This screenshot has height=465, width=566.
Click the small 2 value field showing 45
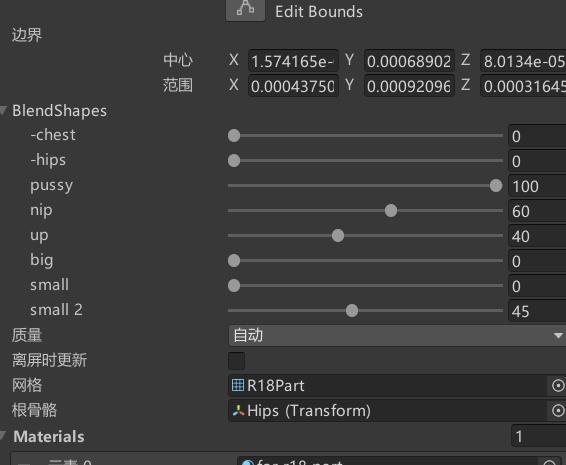point(537,310)
